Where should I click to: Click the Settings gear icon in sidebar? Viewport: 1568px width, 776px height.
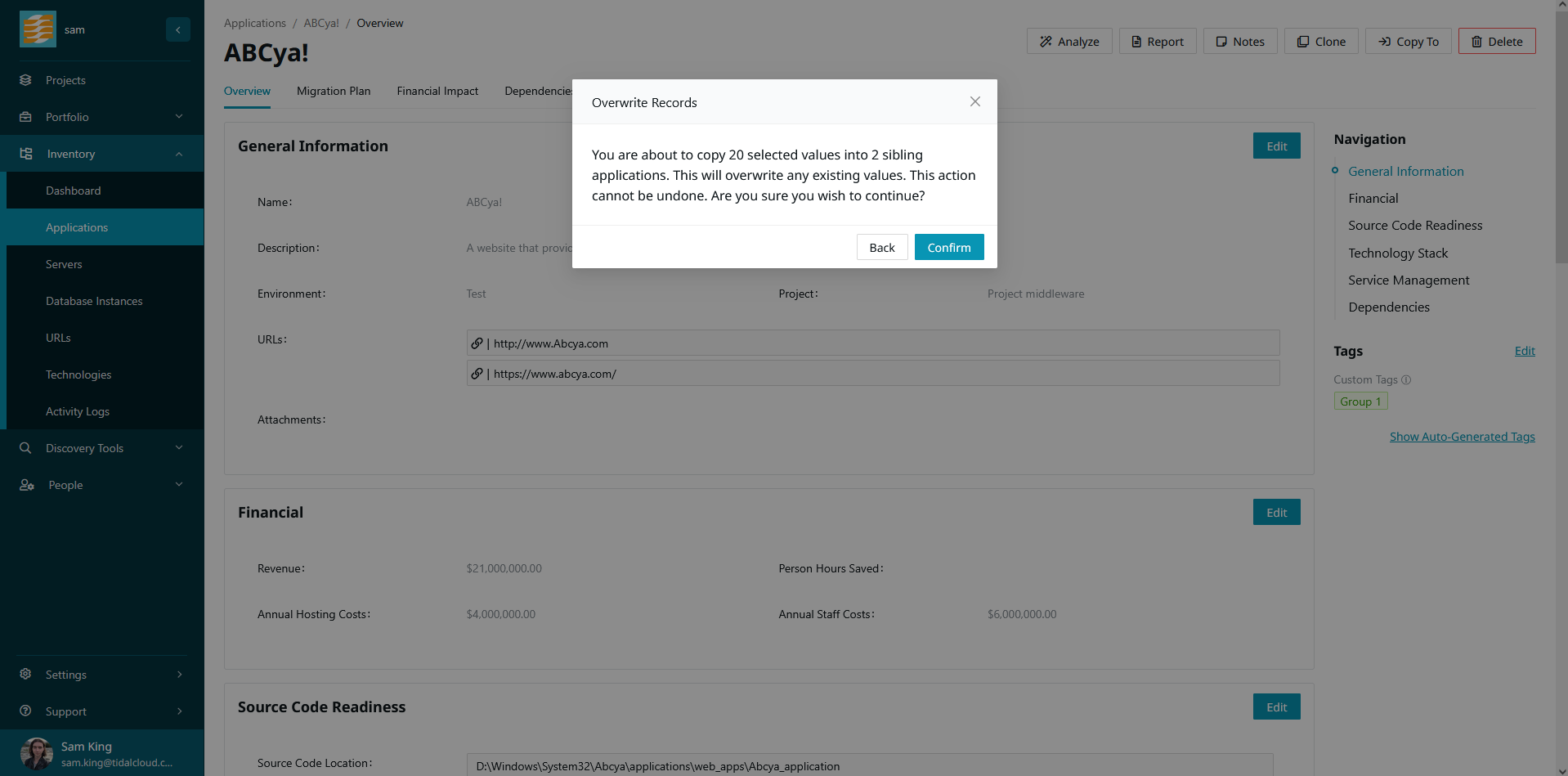coord(26,675)
